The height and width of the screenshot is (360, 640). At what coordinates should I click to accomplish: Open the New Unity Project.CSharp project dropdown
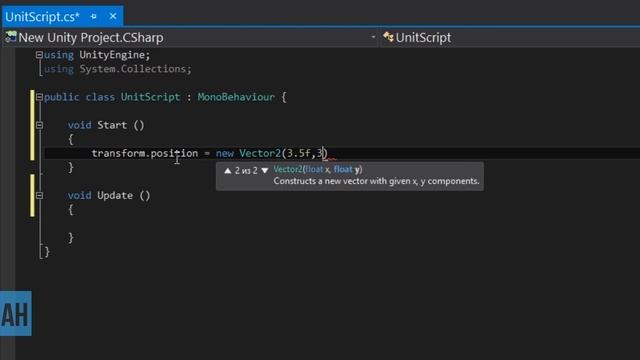[373, 37]
